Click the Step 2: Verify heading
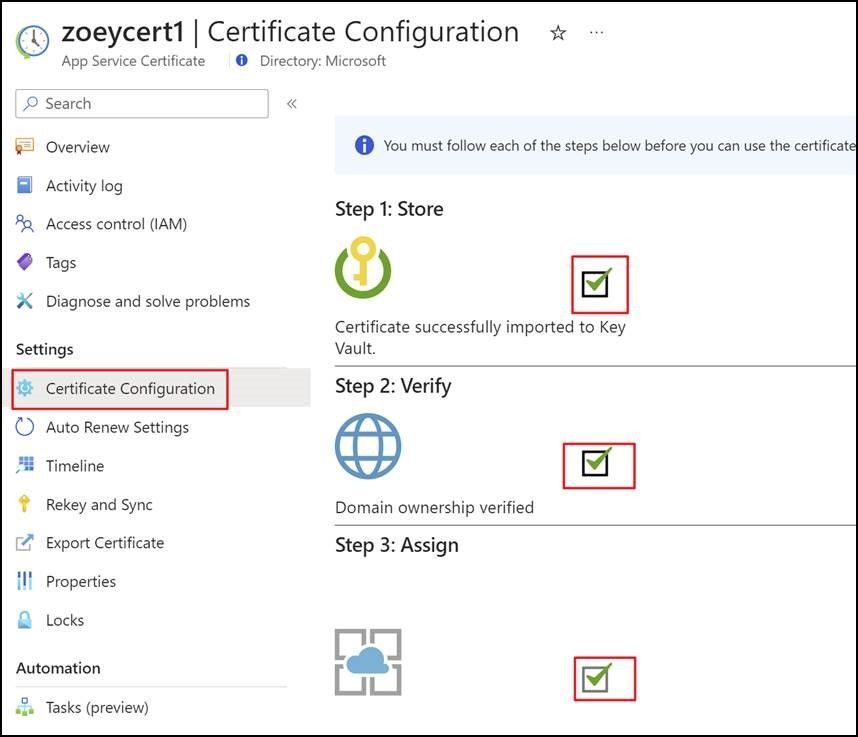Viewport: 858px width, 737px height. 393,386
